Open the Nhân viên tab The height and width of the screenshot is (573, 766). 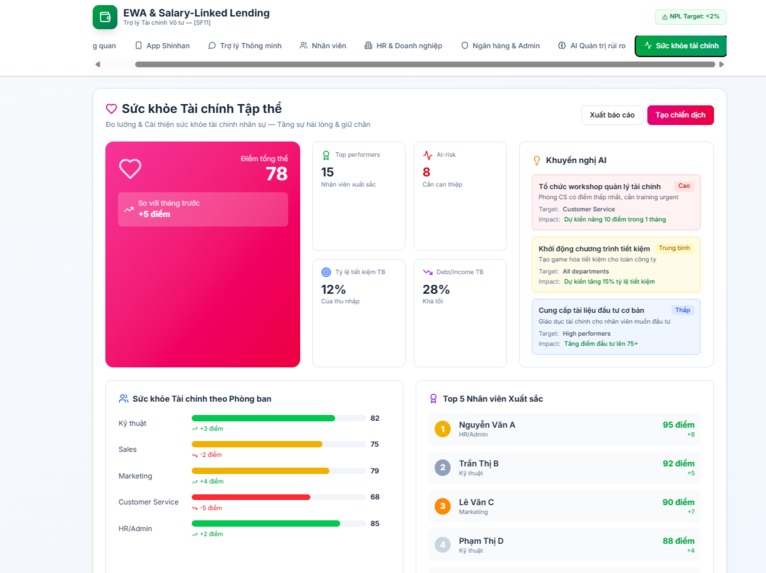coord(323,45)
